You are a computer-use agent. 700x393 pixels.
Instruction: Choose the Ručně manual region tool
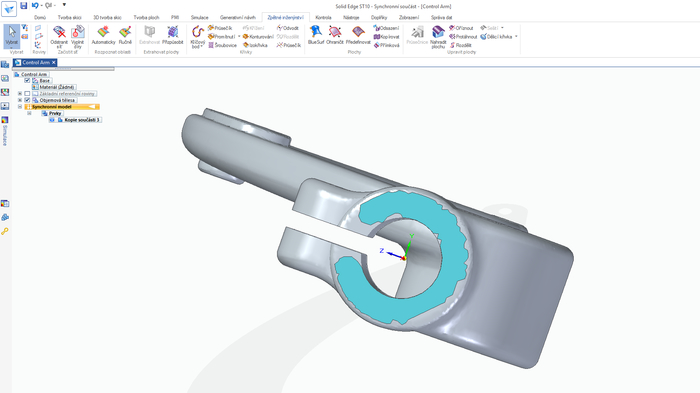(x=125, y=35)
